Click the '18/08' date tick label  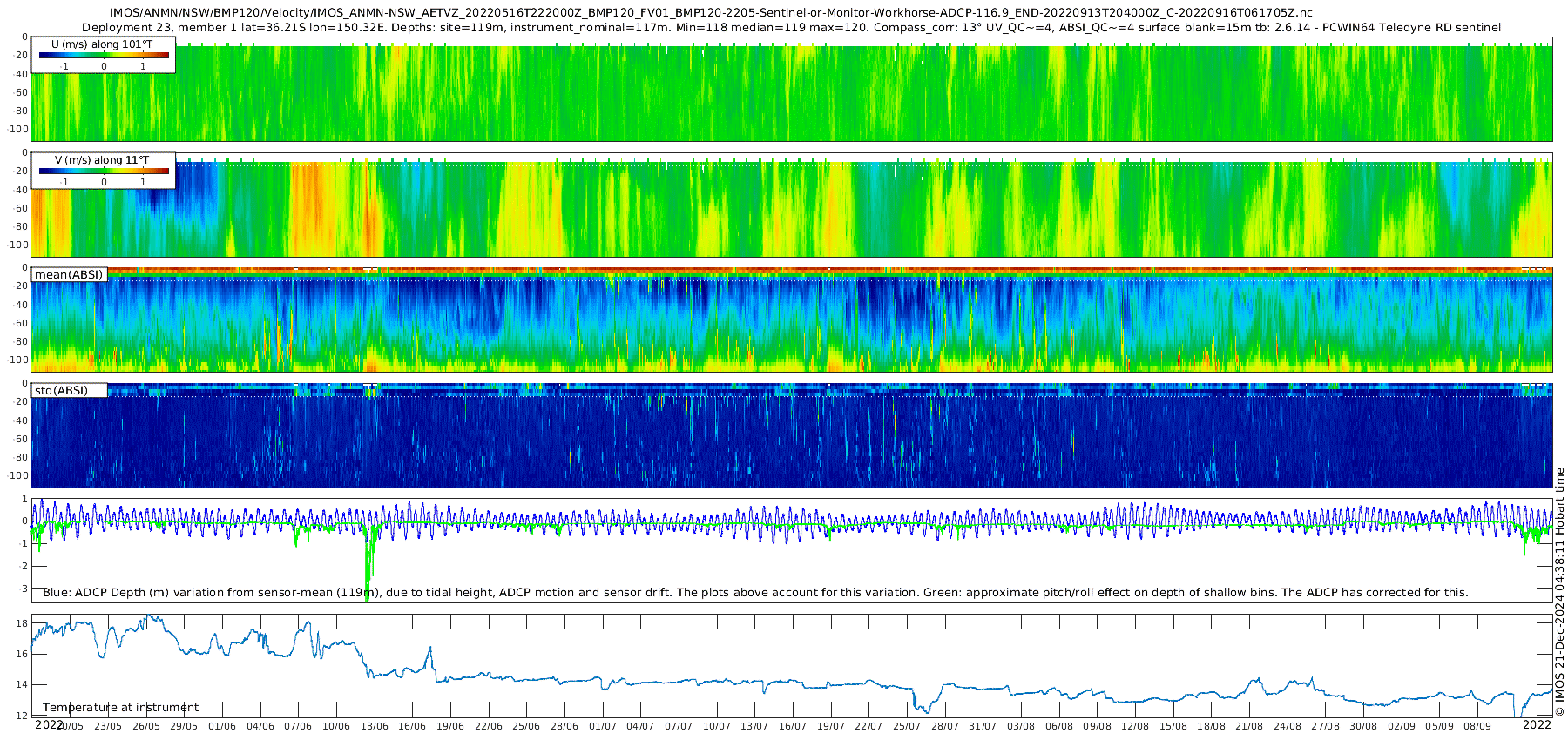(1211, 726)
